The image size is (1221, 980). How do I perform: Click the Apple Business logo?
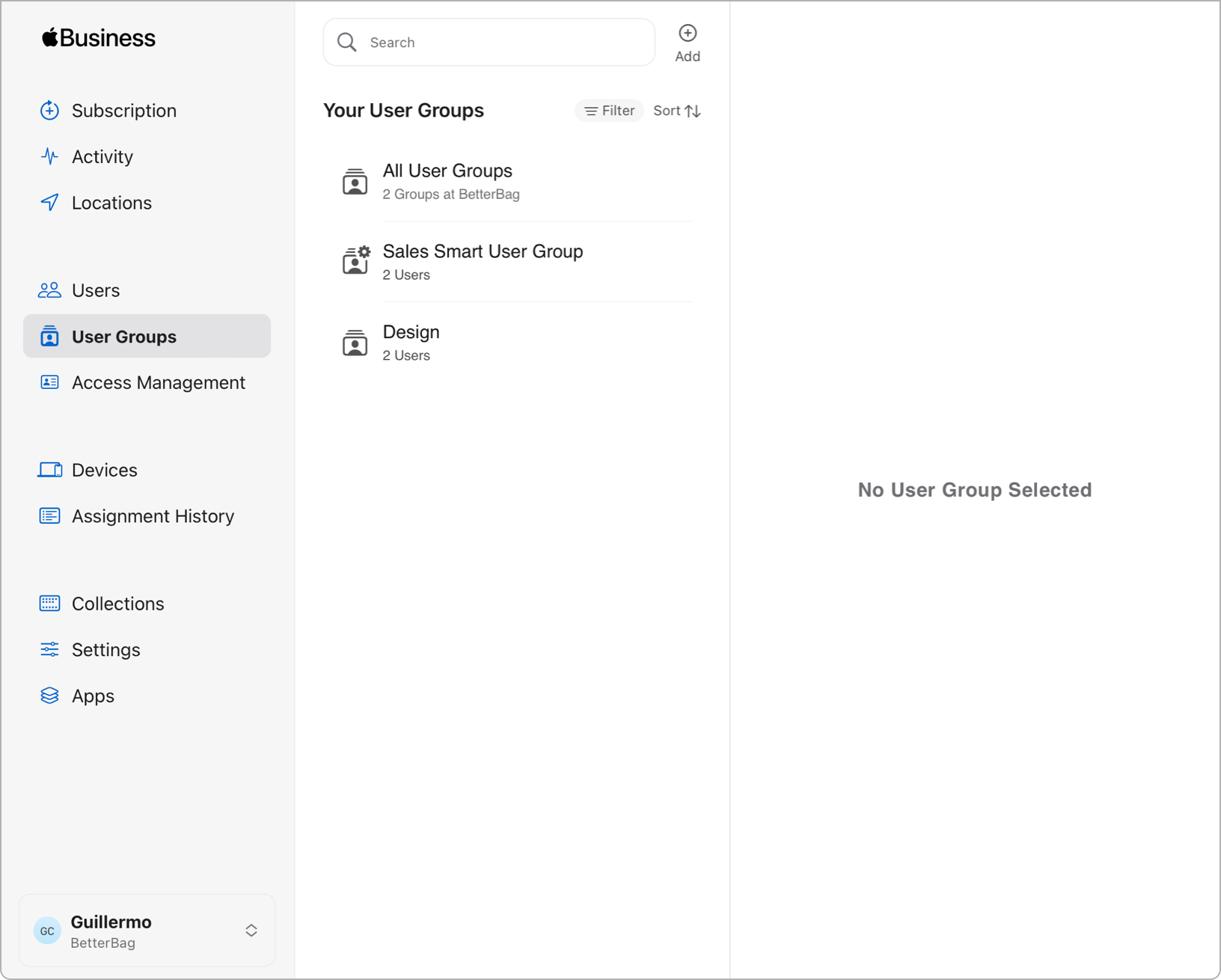[x=99, y=38]
